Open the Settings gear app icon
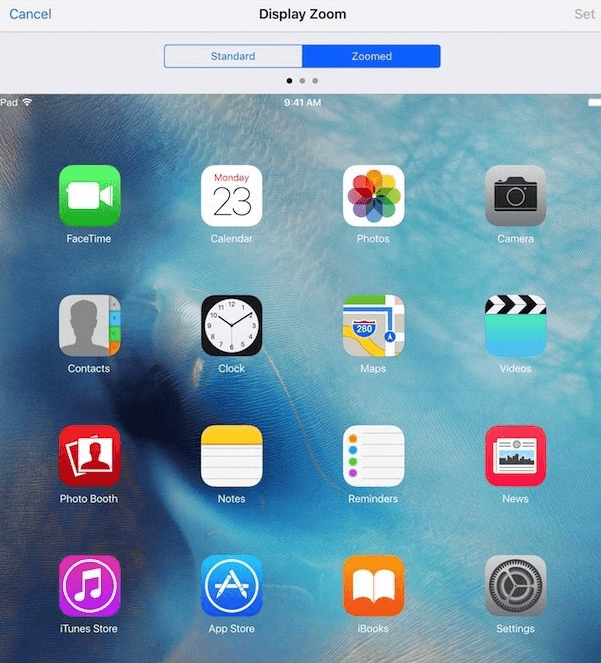This screenshot has height=663, width=601. [516, 586]
